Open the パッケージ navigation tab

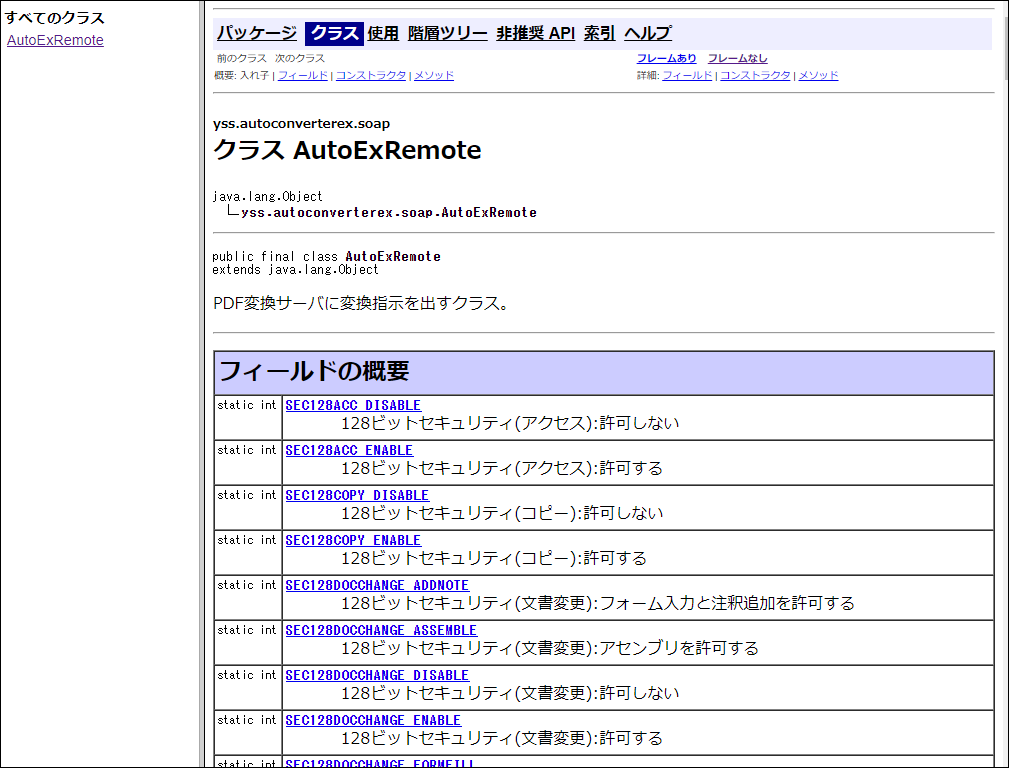pos(257,34)
